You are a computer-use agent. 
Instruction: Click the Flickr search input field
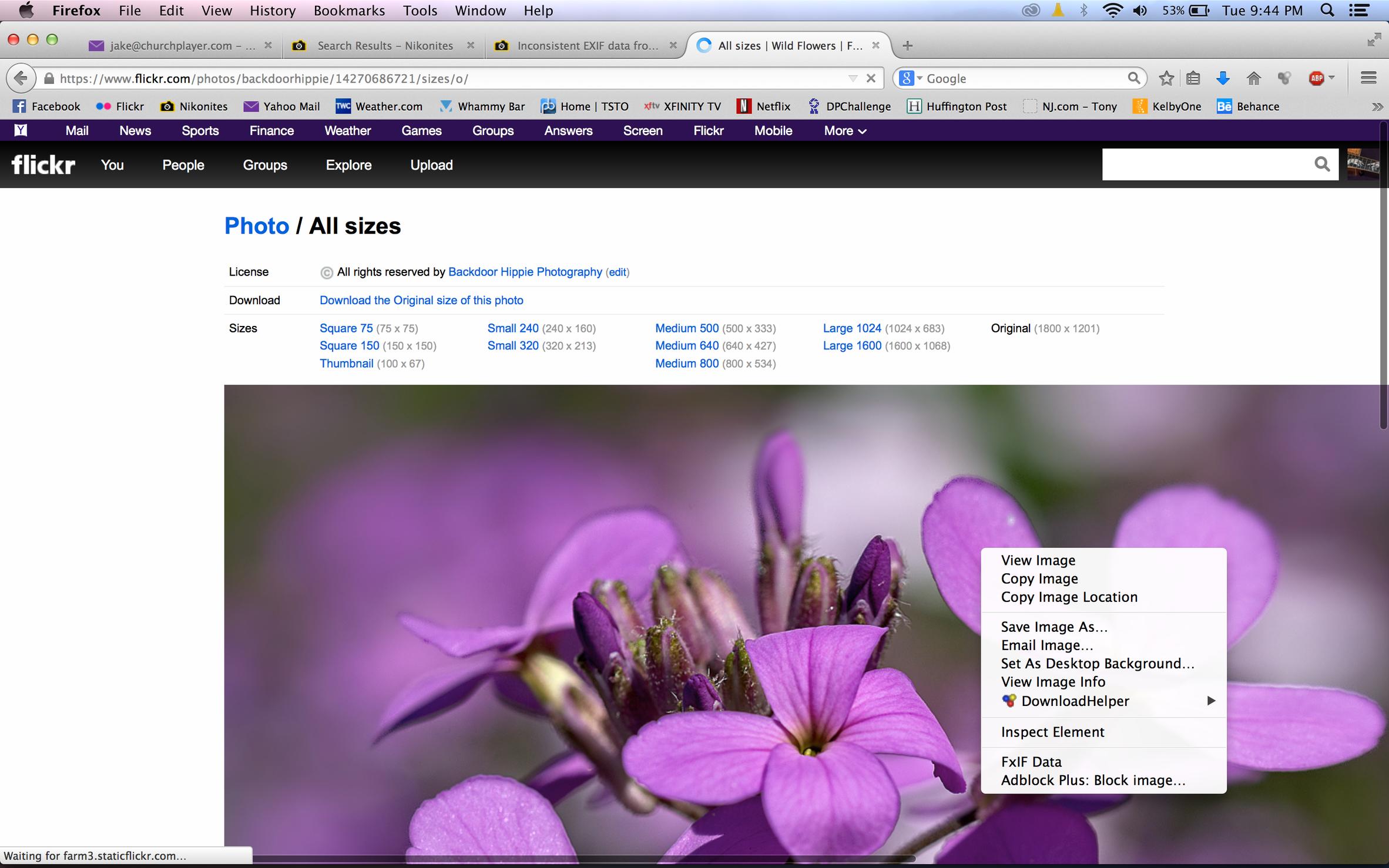point(1205,164)
